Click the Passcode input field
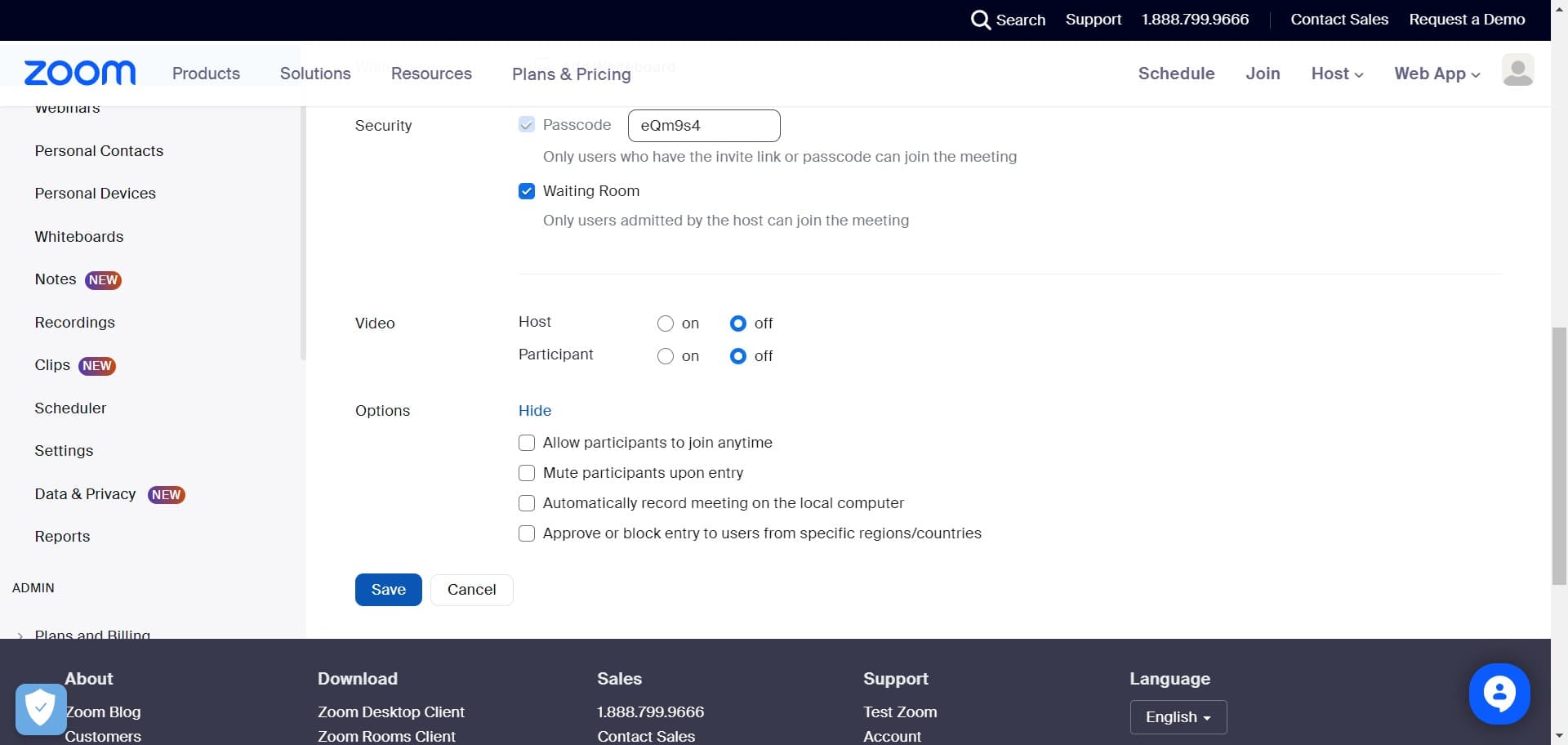The image size is (1568, 745). [703, 126]
